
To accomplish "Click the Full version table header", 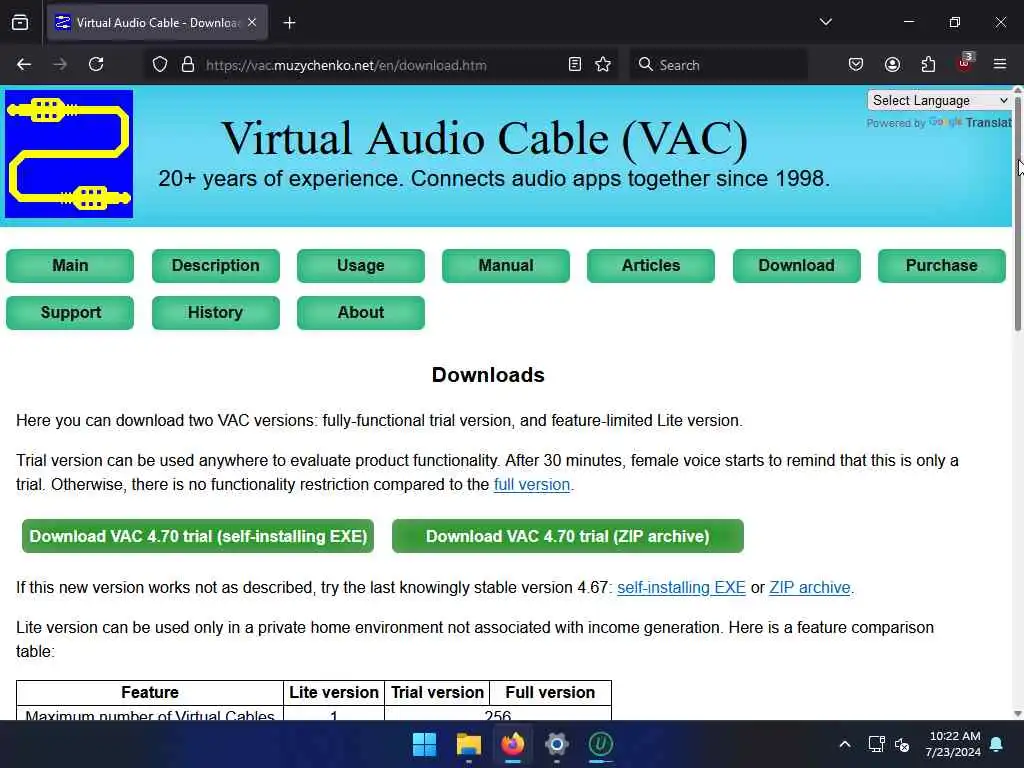I will point(550,692).
